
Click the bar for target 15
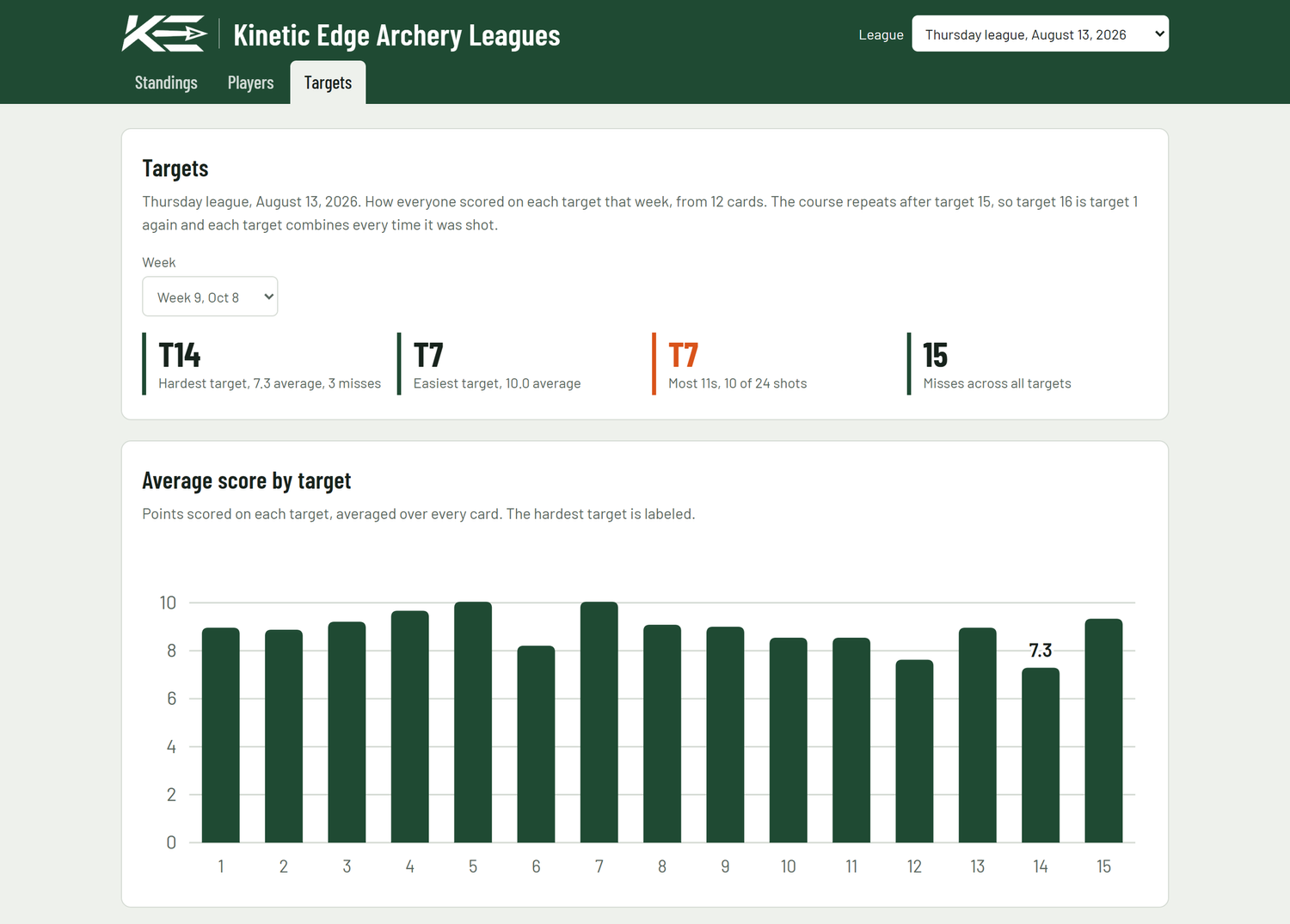click(1103, 731)
